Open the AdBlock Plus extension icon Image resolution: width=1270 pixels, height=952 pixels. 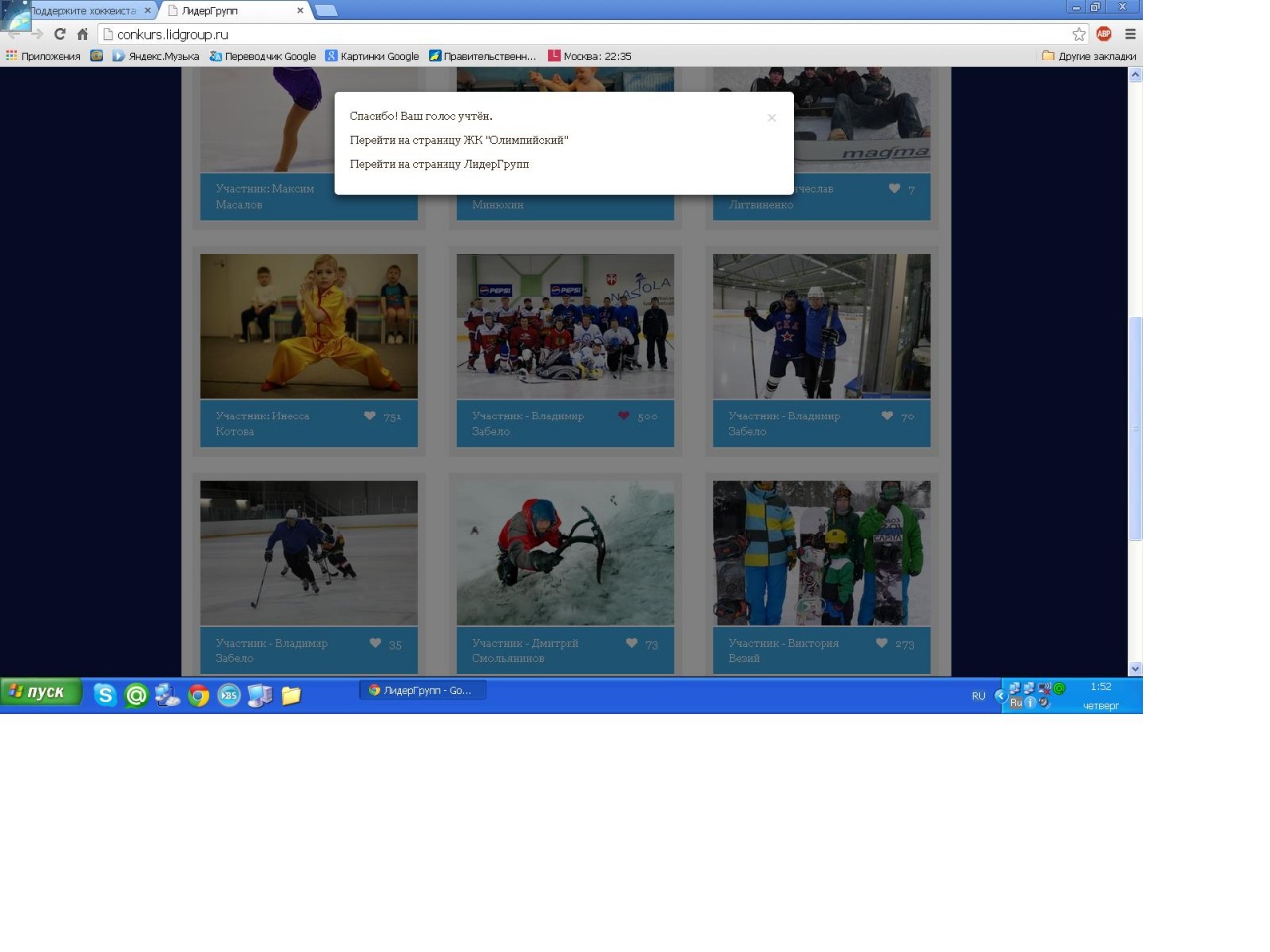coord(1103,34)
